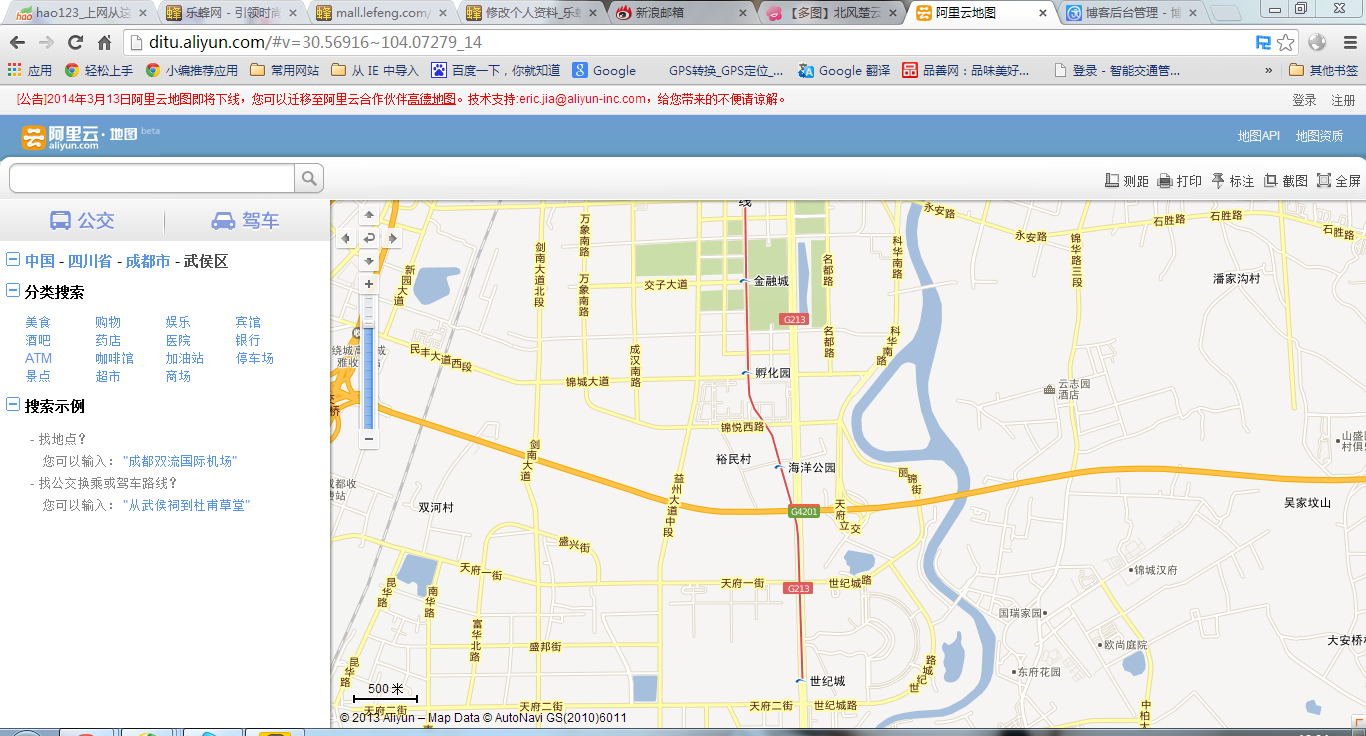
Task: Click example "从武侯祠到杜甫草堂"
Action: pyautogui.click(x=186, y=505)
